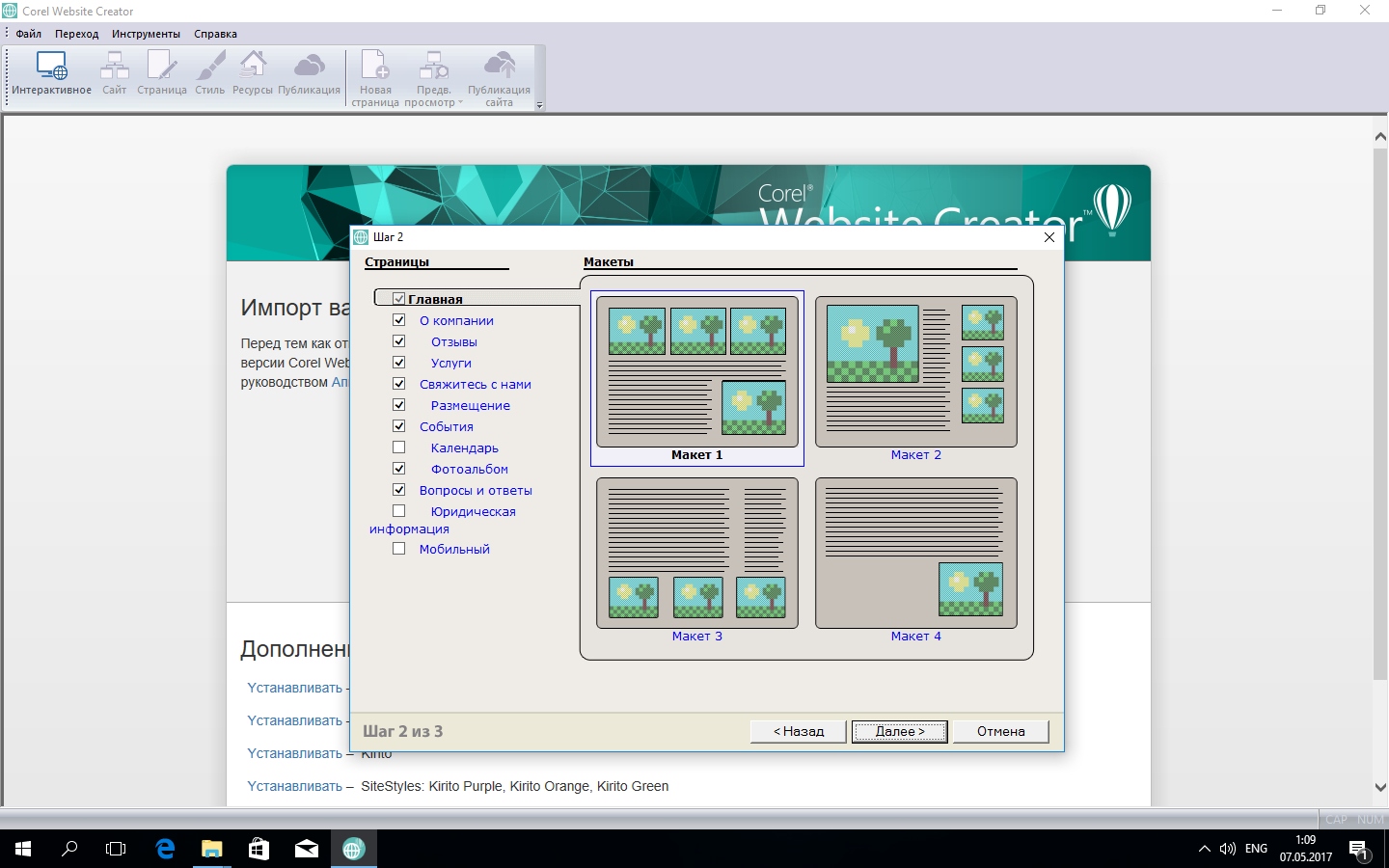Open the Windows Start menu
This screenshot has height=868, width=1389.
point(23,849)
